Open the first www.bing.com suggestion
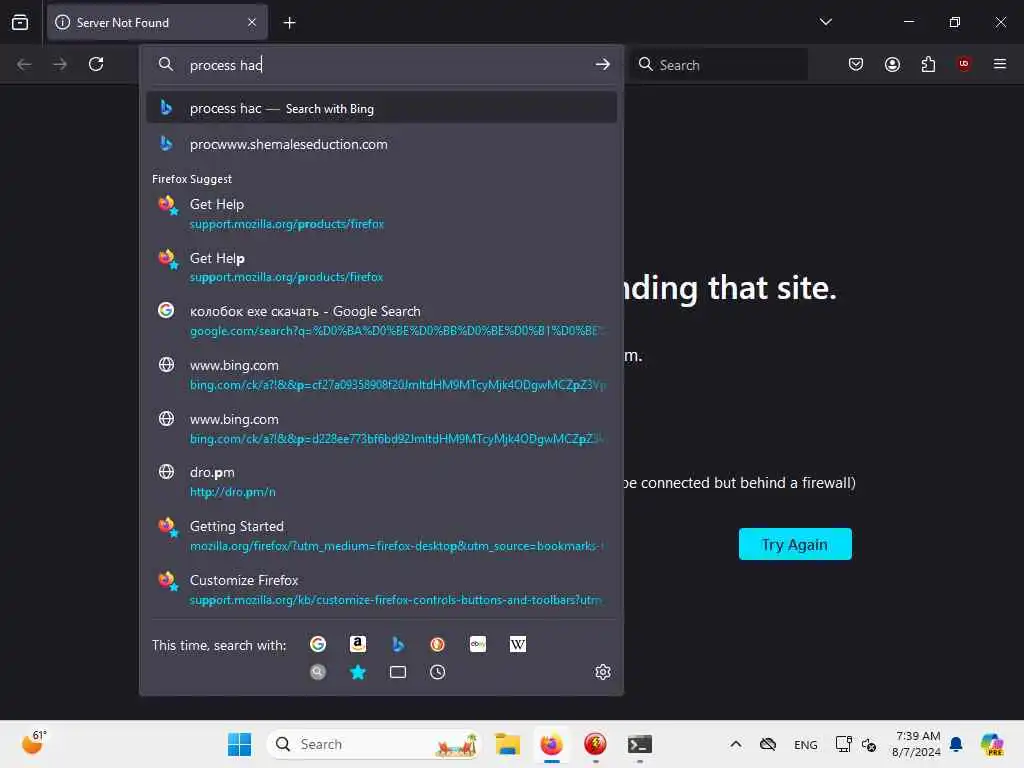 (381, 375)
